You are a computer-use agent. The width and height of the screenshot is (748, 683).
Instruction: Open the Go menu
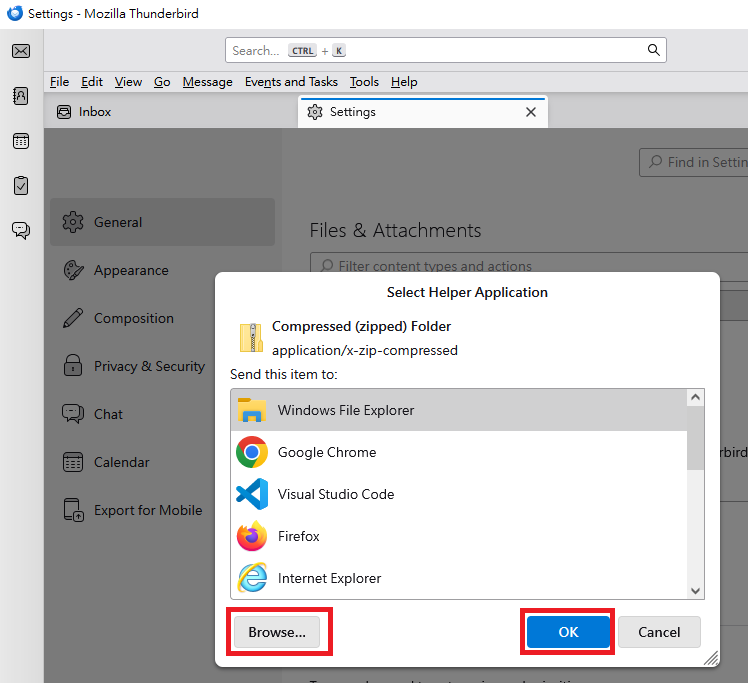[162, 82]
